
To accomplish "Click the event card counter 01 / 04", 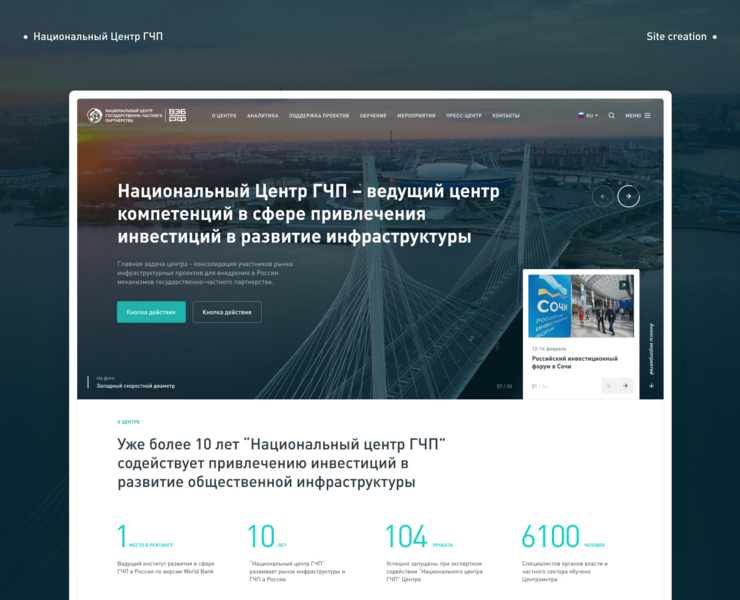I will click(539, 386).
